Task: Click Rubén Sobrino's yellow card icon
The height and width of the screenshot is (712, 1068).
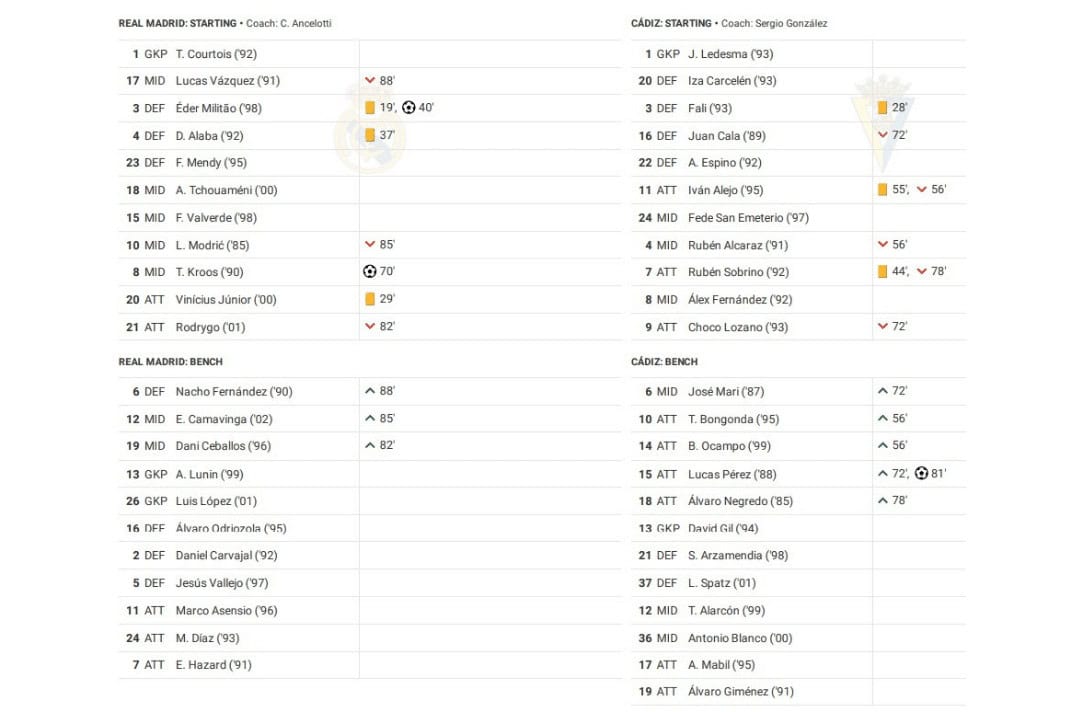Action: tap(883, 271)
